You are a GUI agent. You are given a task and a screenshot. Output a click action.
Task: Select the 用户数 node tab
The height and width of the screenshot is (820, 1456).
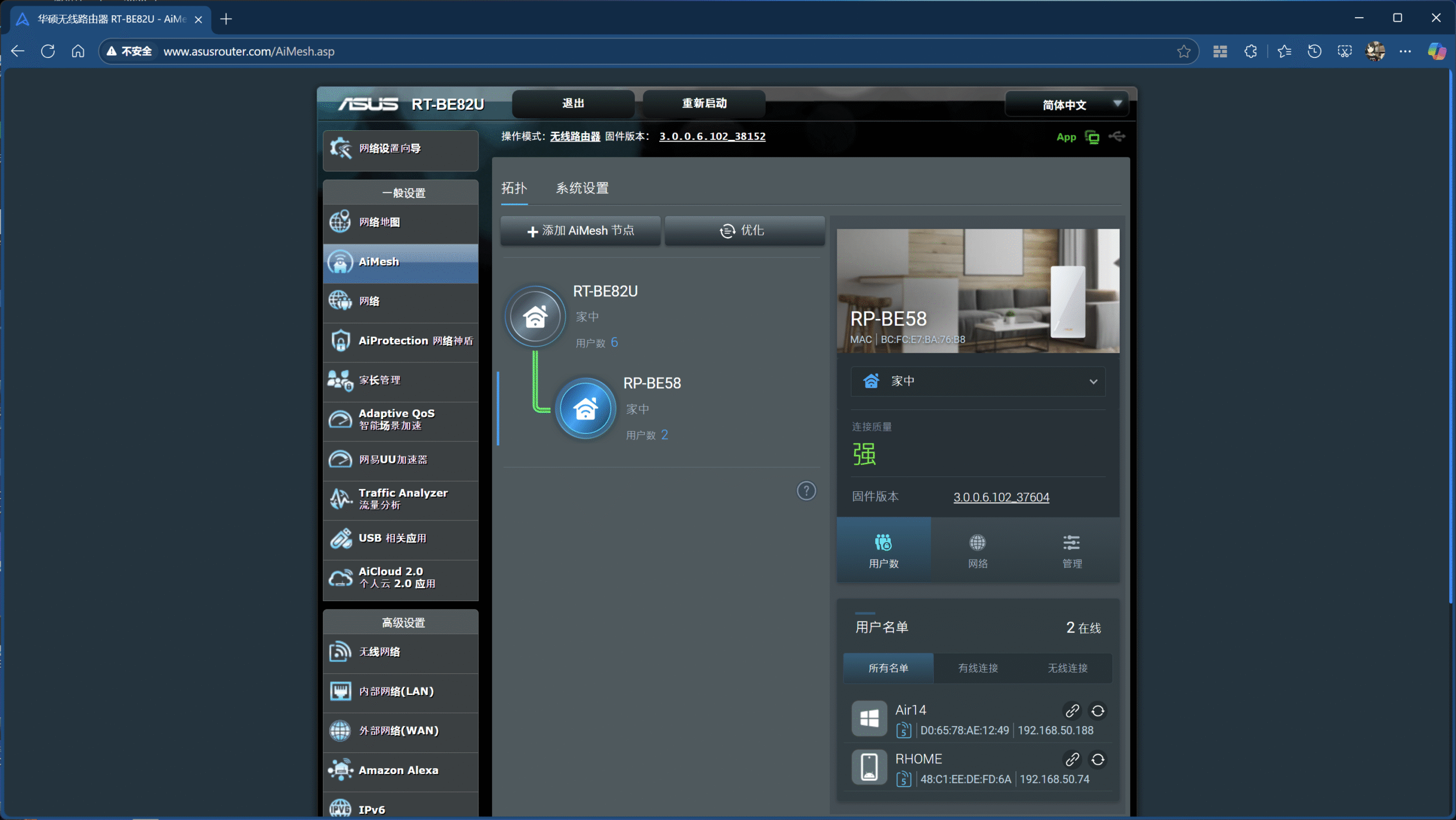click(x=883, y=550)
